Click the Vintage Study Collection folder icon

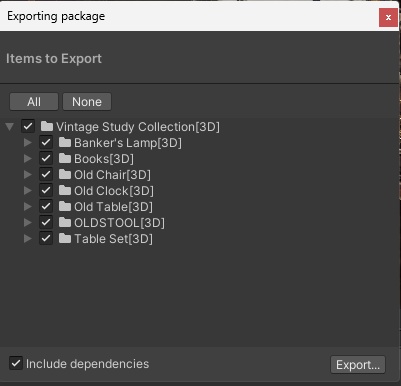47,126
